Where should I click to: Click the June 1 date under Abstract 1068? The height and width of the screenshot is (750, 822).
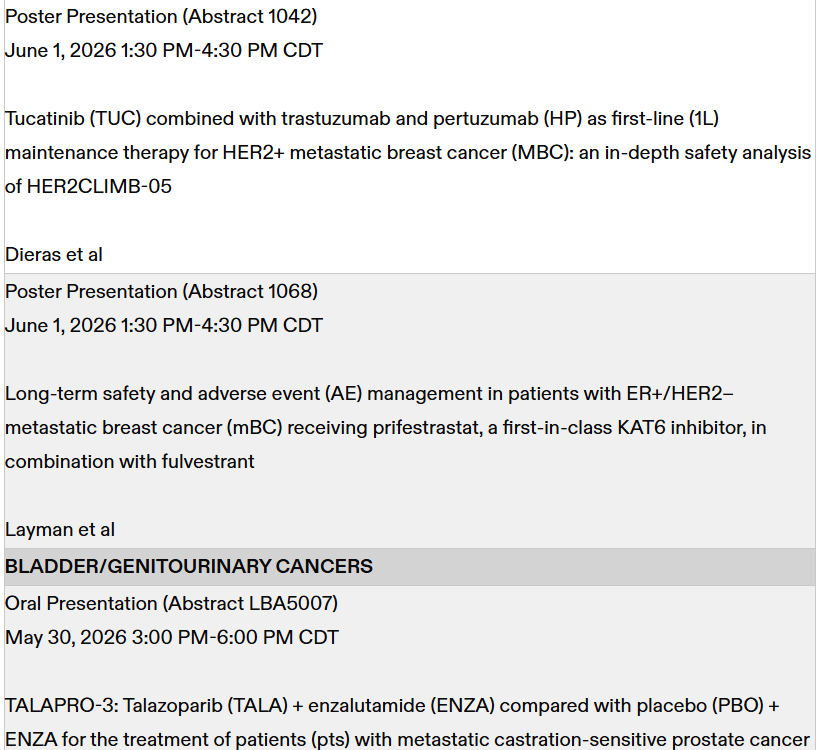tap(164, 326)
